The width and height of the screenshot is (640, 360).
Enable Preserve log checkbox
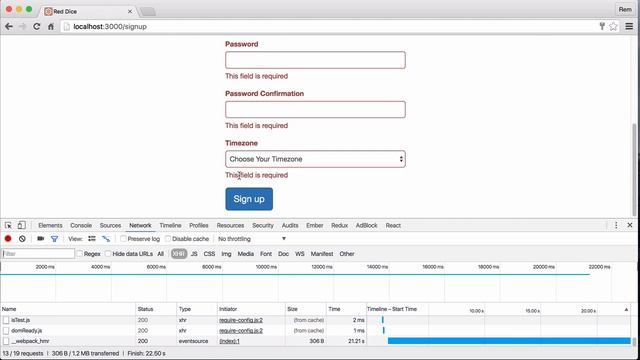tap(123, 239)
